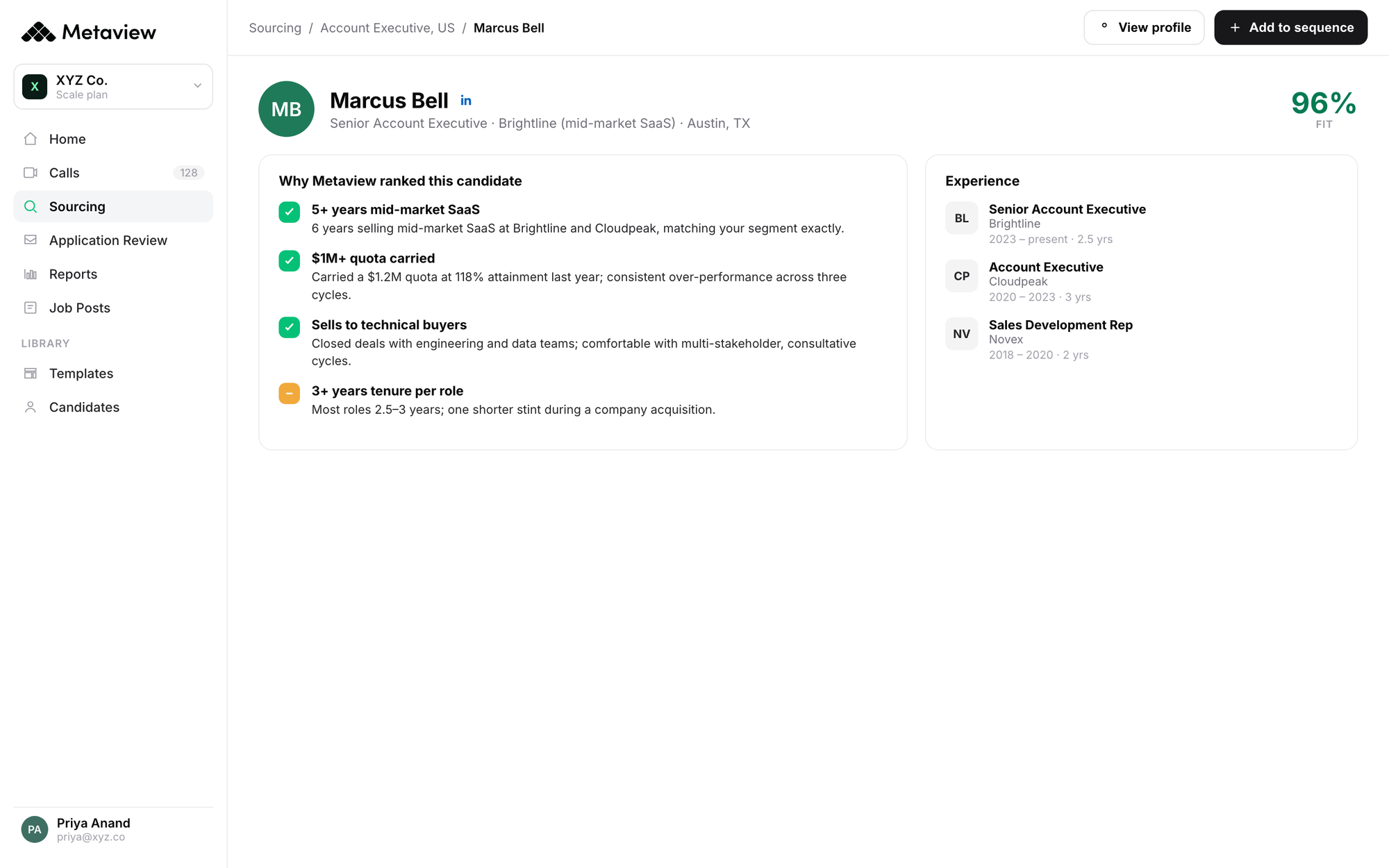
Task: Open Candidates in the Library section
Action: tap(113, 407)
